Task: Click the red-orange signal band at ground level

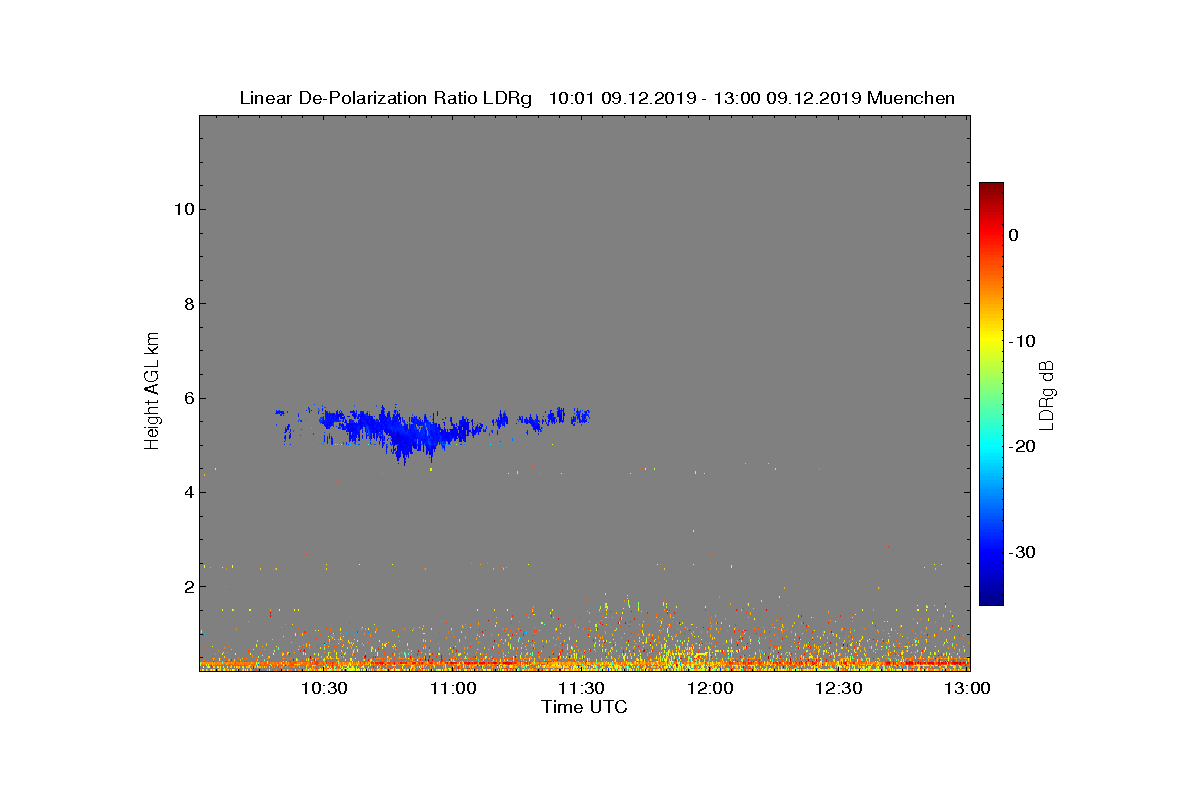Action: [x=585, y=663]
